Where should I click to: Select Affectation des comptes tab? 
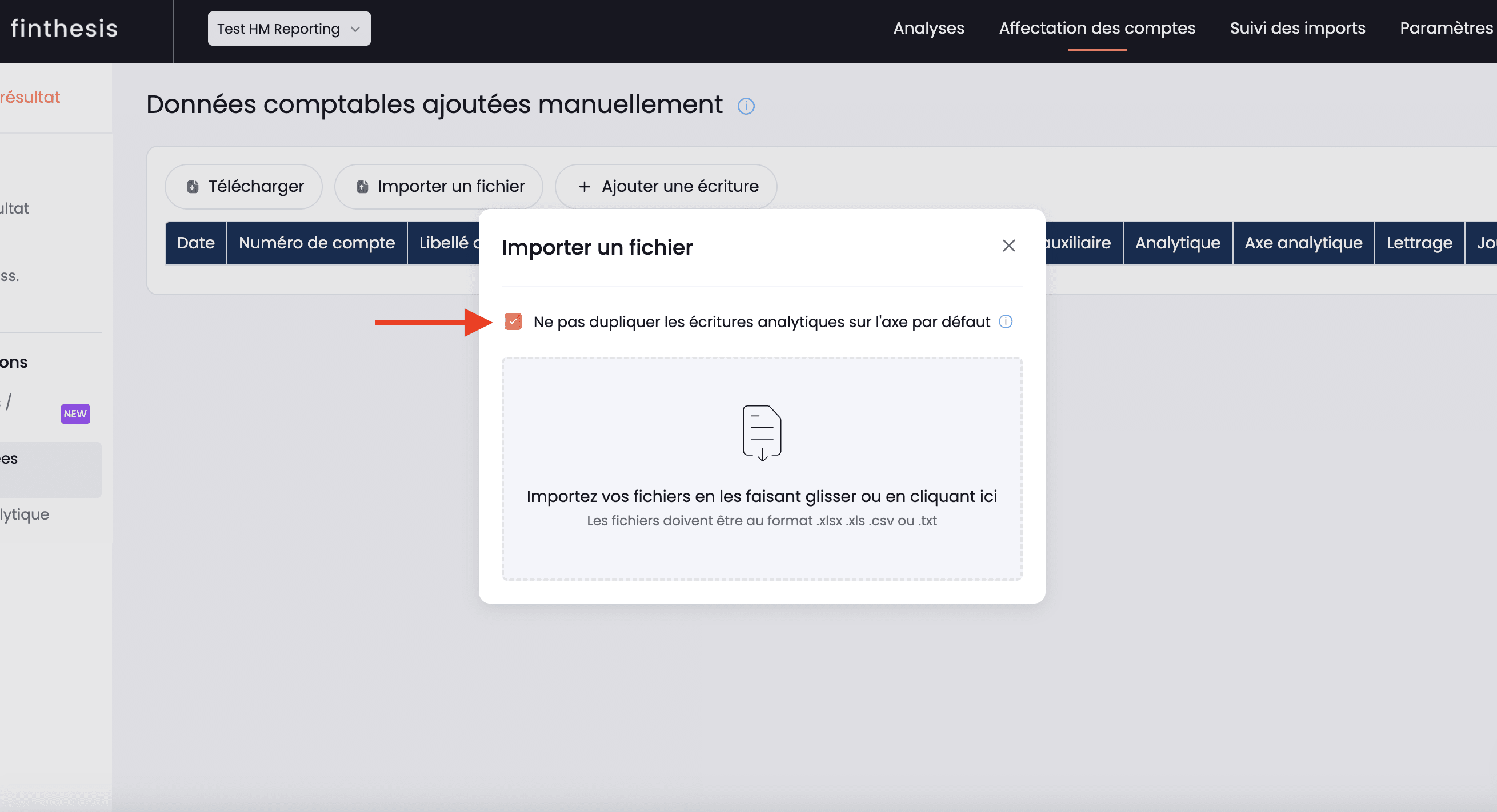(x=1096, y=28)
